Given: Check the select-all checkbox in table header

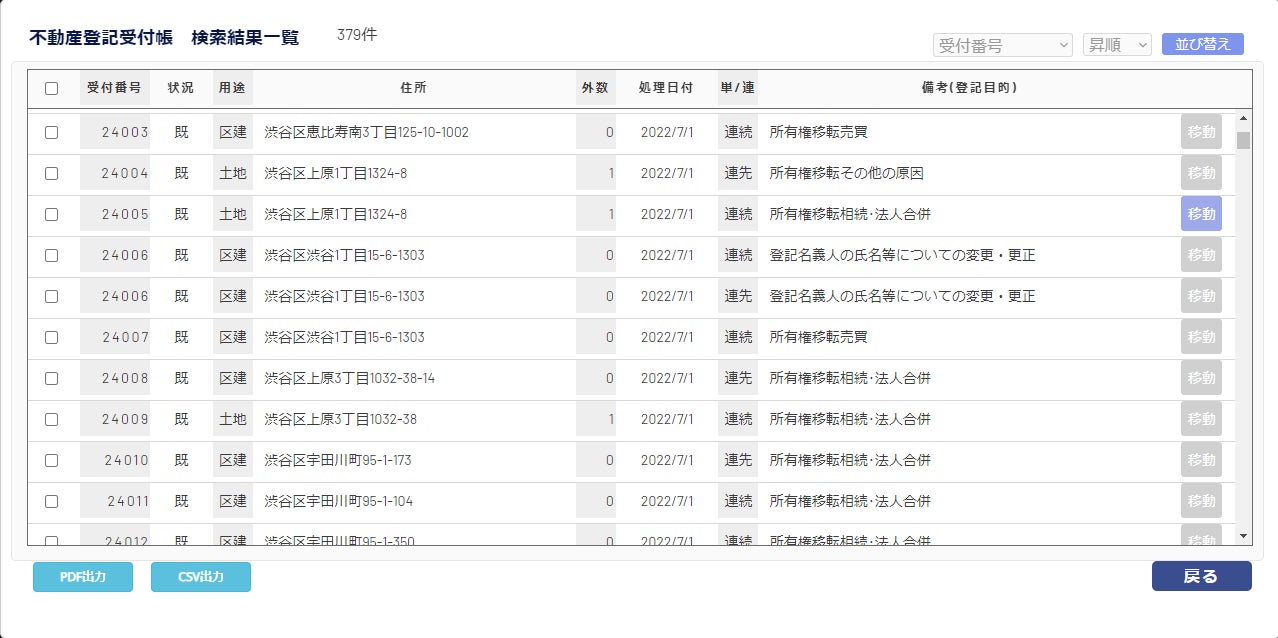Looking at the screenshot, I should 52,88.
